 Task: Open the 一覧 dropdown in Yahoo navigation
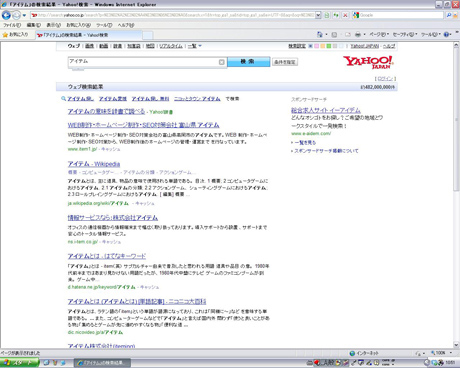195,46
